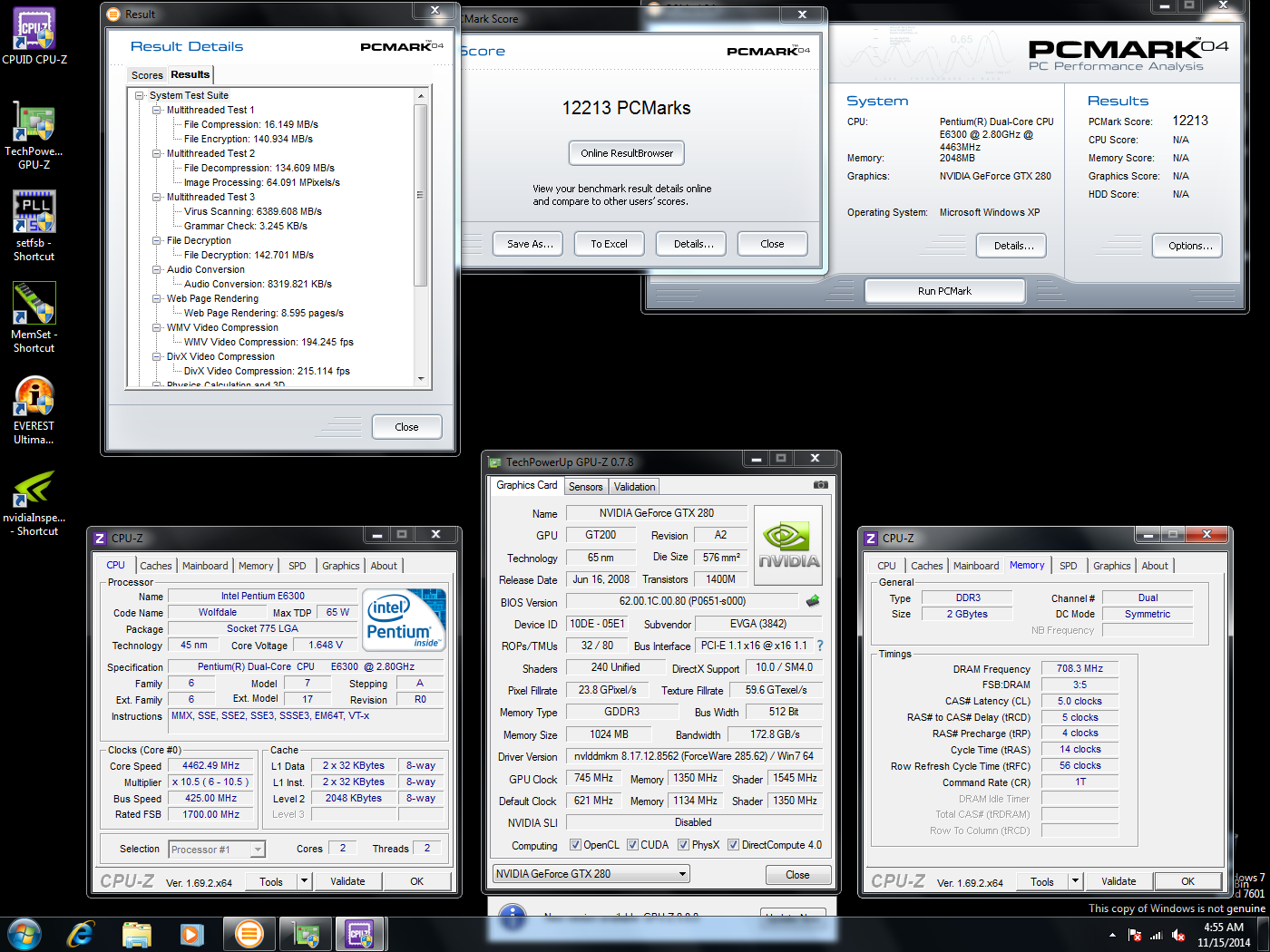Click the Result tree scrollbar up arrow

point(420,95)
